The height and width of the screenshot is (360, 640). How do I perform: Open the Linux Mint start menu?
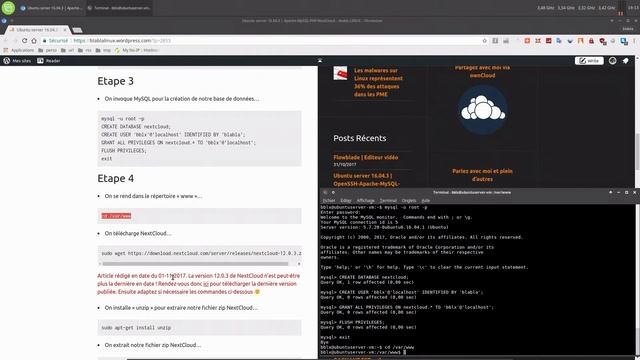coord(8,7)
